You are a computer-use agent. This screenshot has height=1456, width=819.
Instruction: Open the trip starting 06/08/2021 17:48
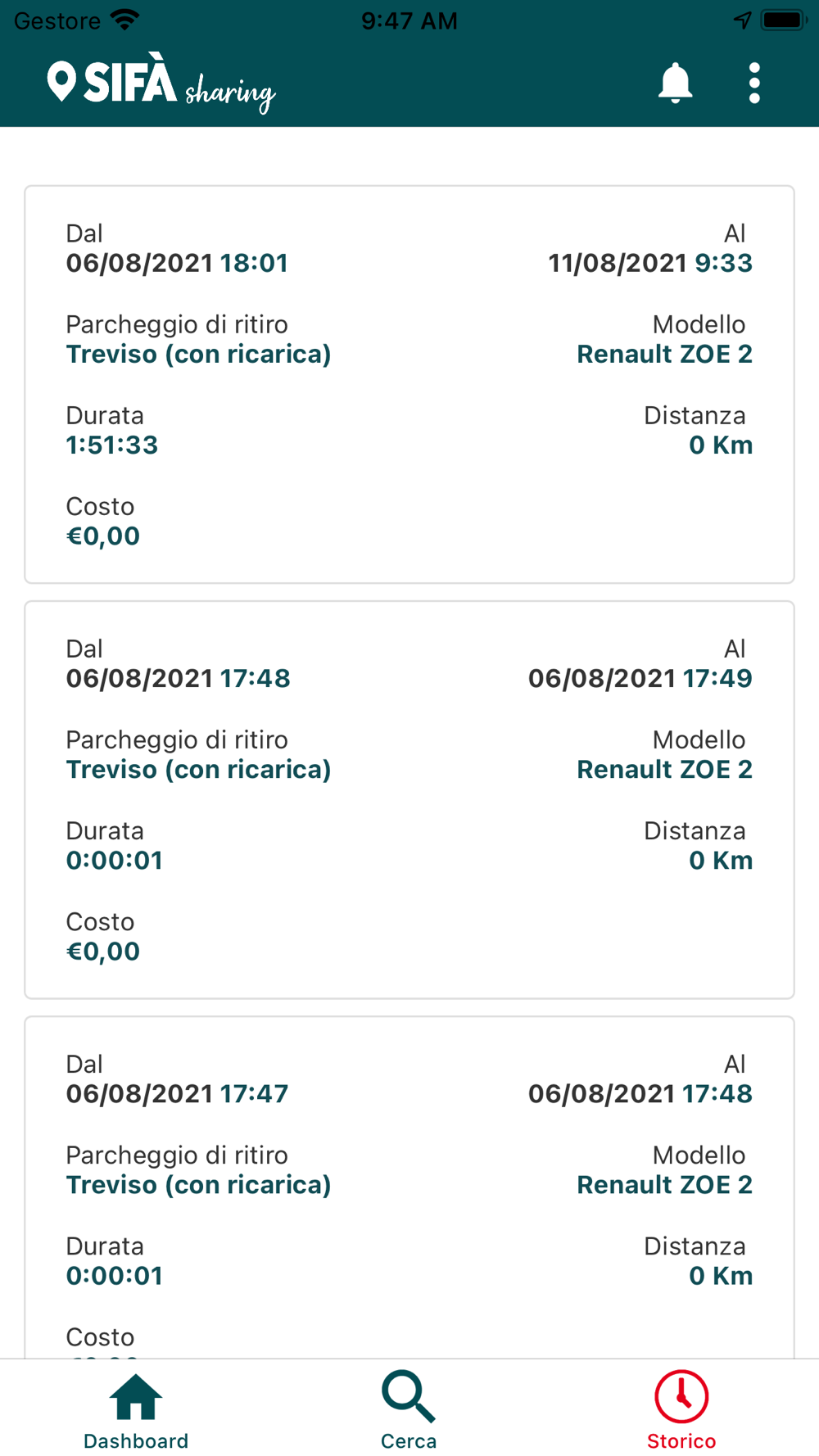coord(409,800)
